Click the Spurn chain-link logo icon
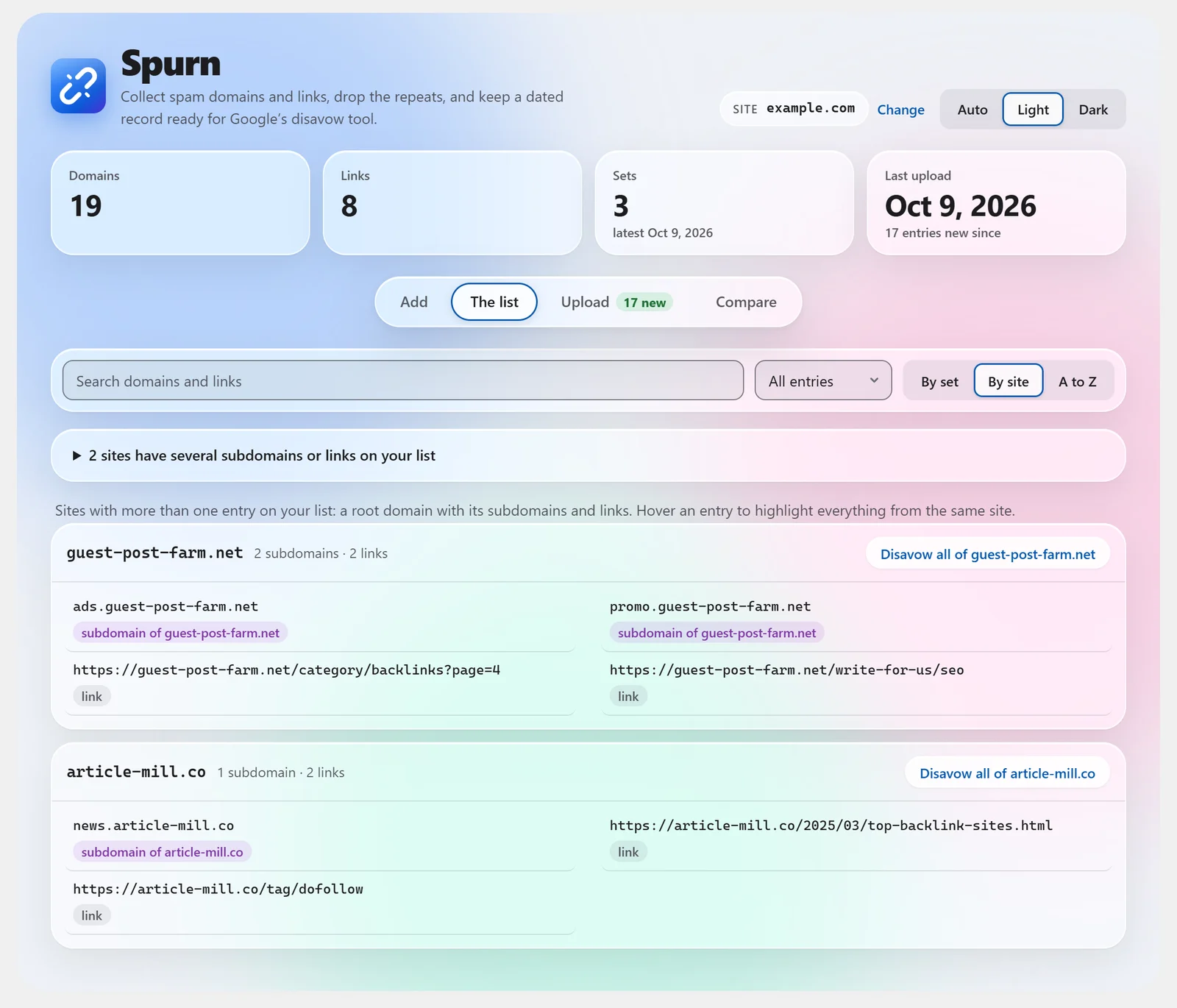 [78, 86]
